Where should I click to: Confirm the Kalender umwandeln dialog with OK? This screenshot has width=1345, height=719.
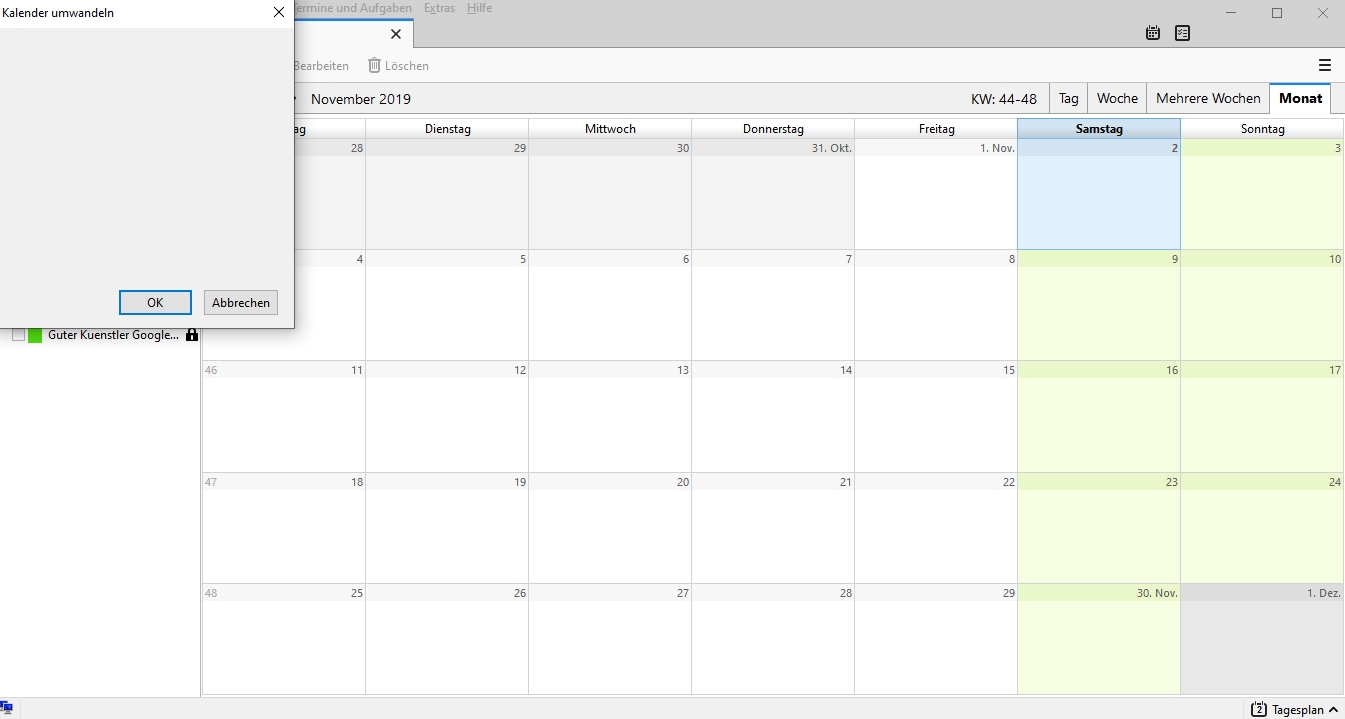click(155, 303)
